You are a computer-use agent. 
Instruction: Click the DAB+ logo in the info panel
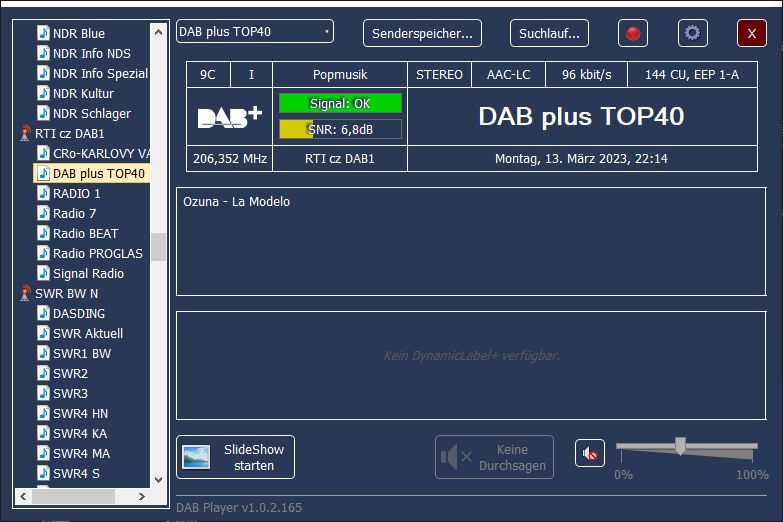tap(229, 117)
